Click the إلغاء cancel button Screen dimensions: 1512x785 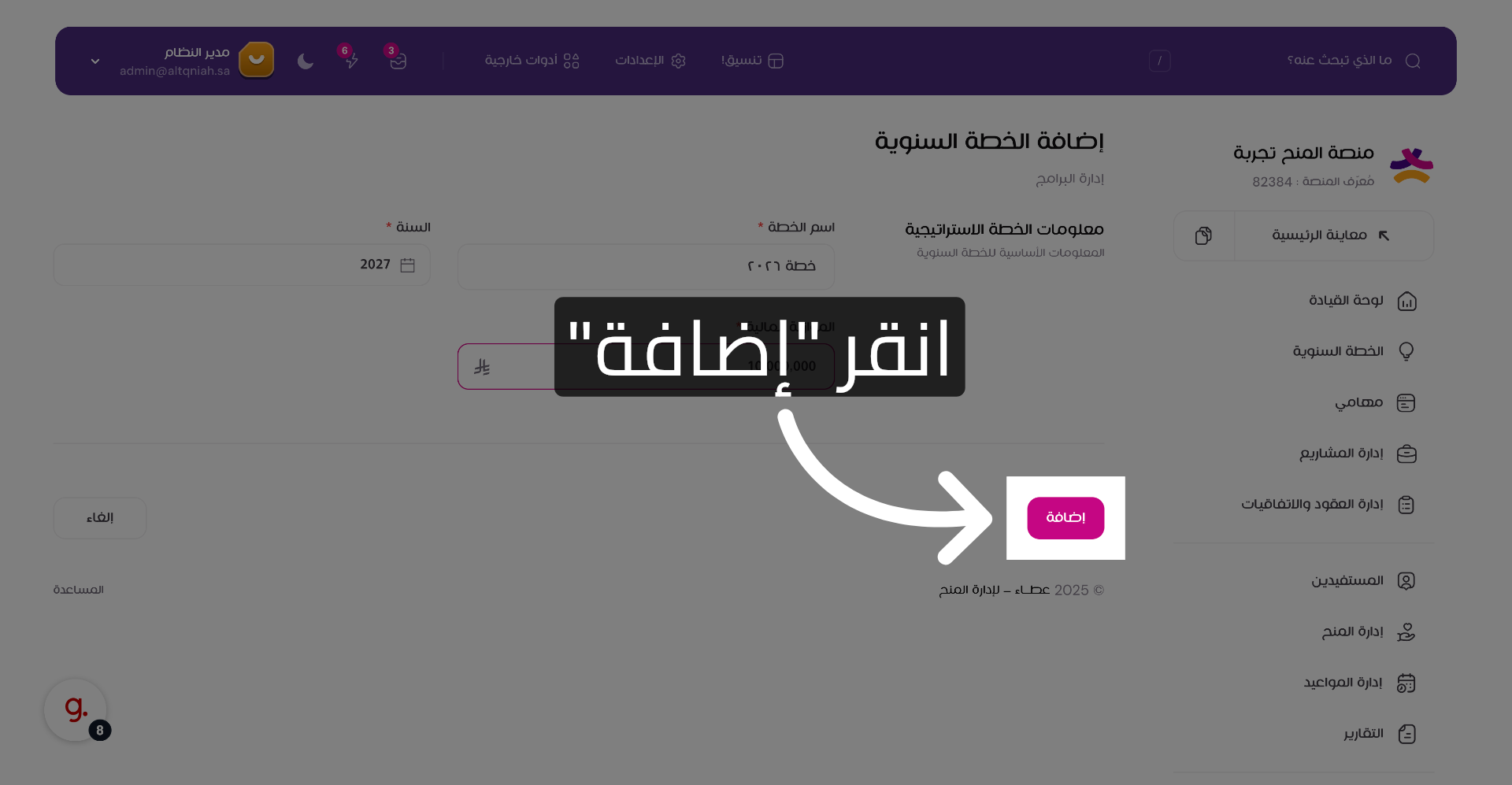[99, 517]
